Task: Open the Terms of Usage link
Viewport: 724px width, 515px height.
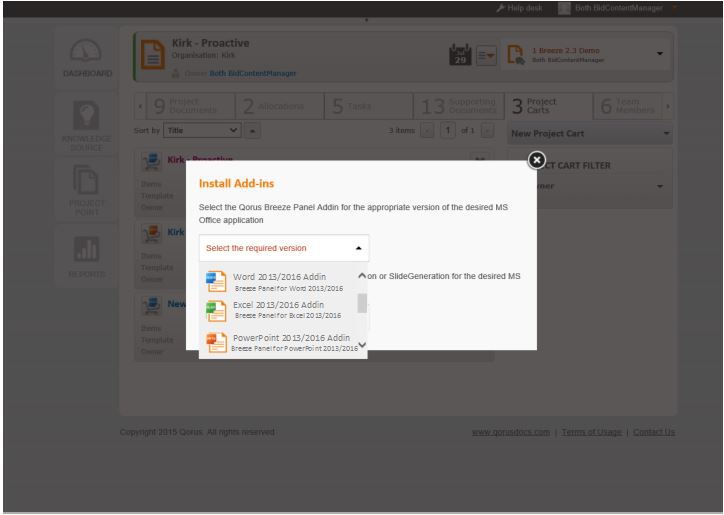Action: (x=591, y=432)
